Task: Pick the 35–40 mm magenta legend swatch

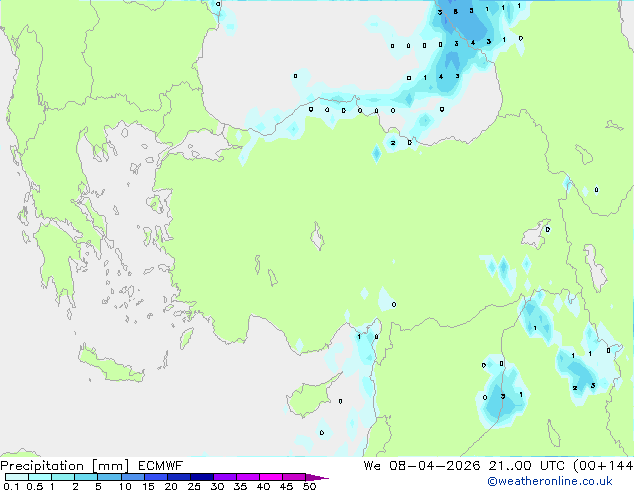Action: point(248,477)
